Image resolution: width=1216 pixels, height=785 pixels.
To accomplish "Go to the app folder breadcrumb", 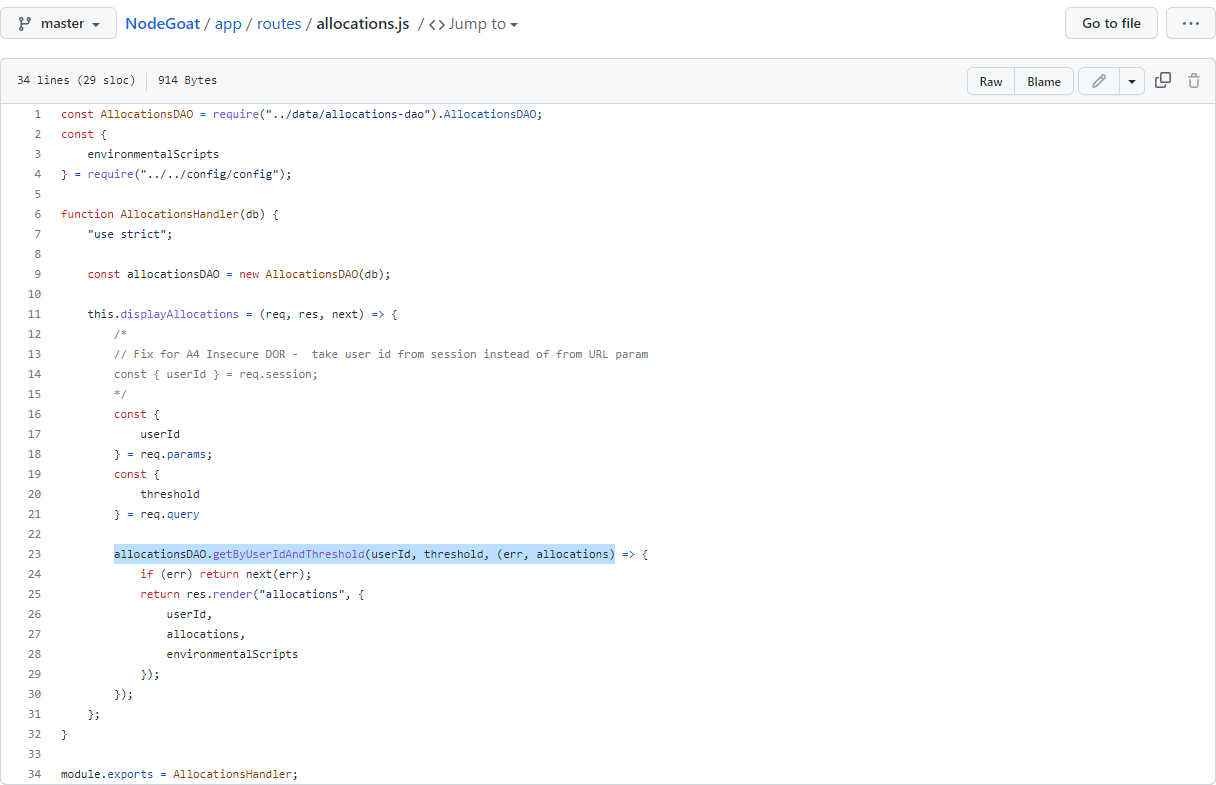I will tap(228, 24).
